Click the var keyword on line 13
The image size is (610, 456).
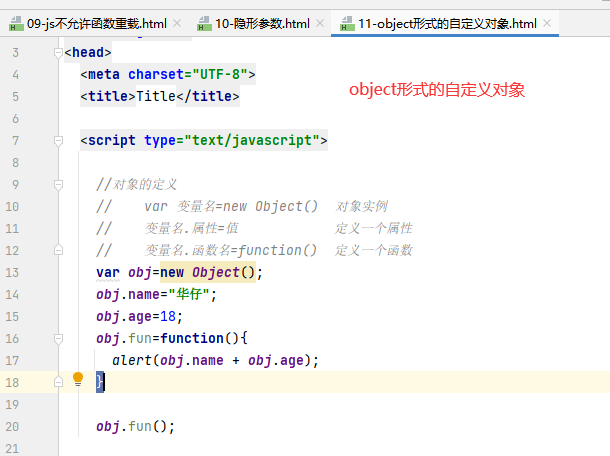coord(108,272)
